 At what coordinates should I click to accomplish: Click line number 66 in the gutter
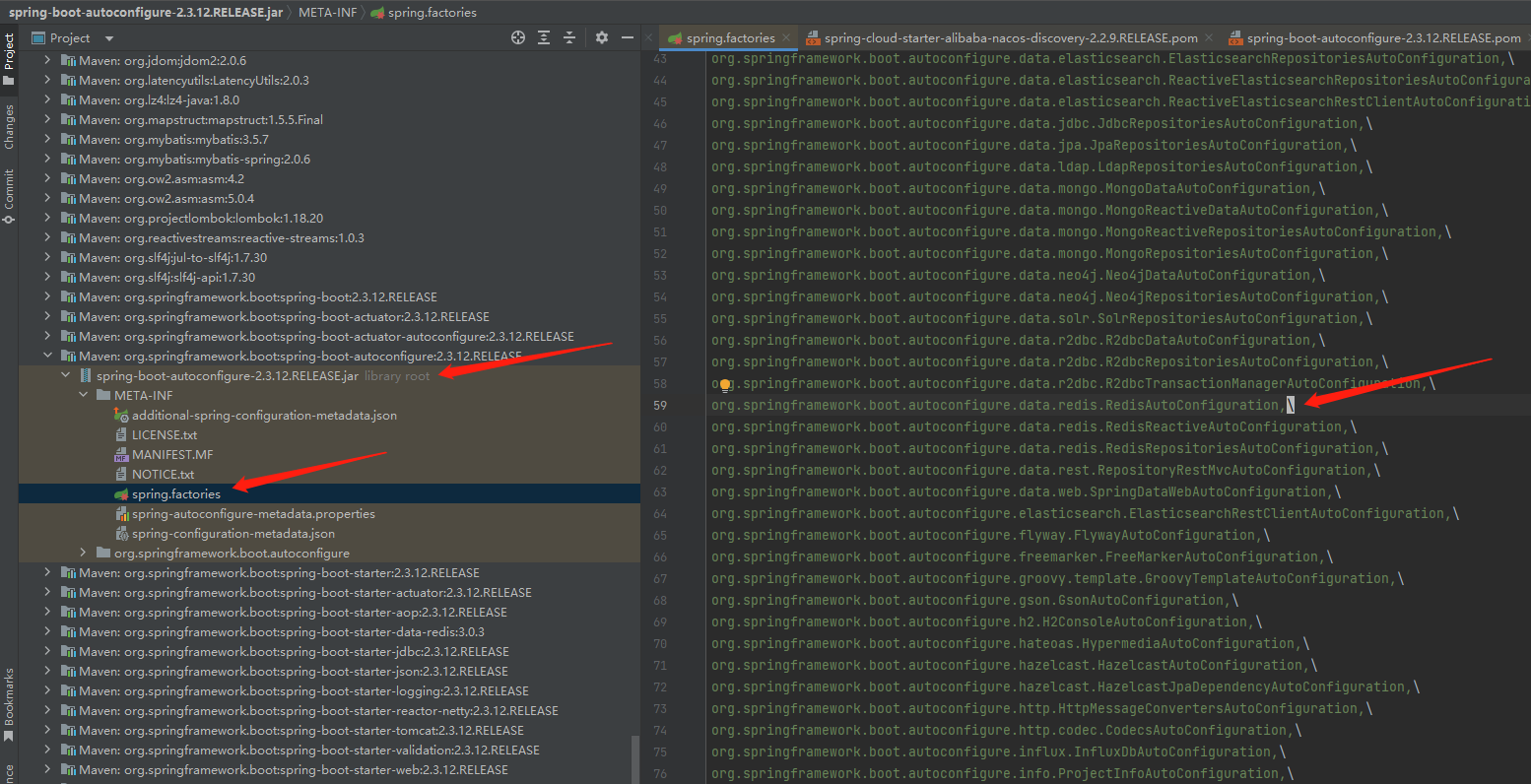(660, 556)
